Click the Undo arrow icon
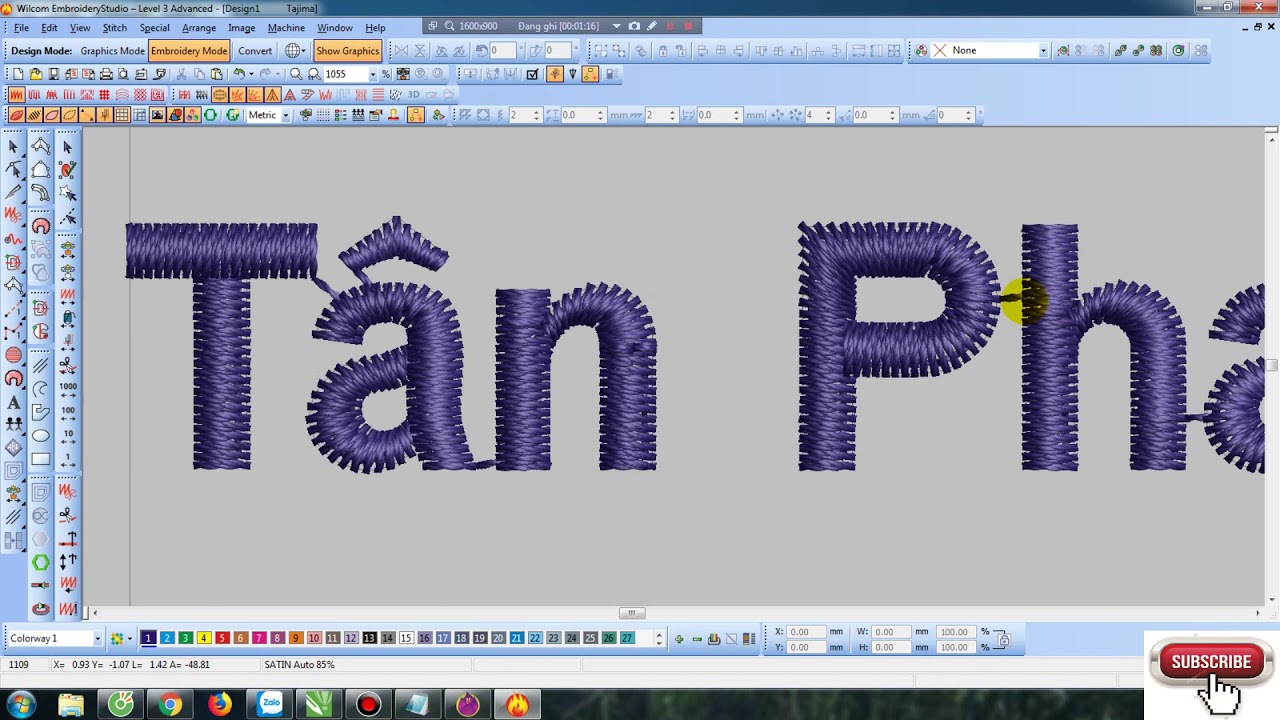This screenshot has height=720, width=1280. (x=239, y=74)
